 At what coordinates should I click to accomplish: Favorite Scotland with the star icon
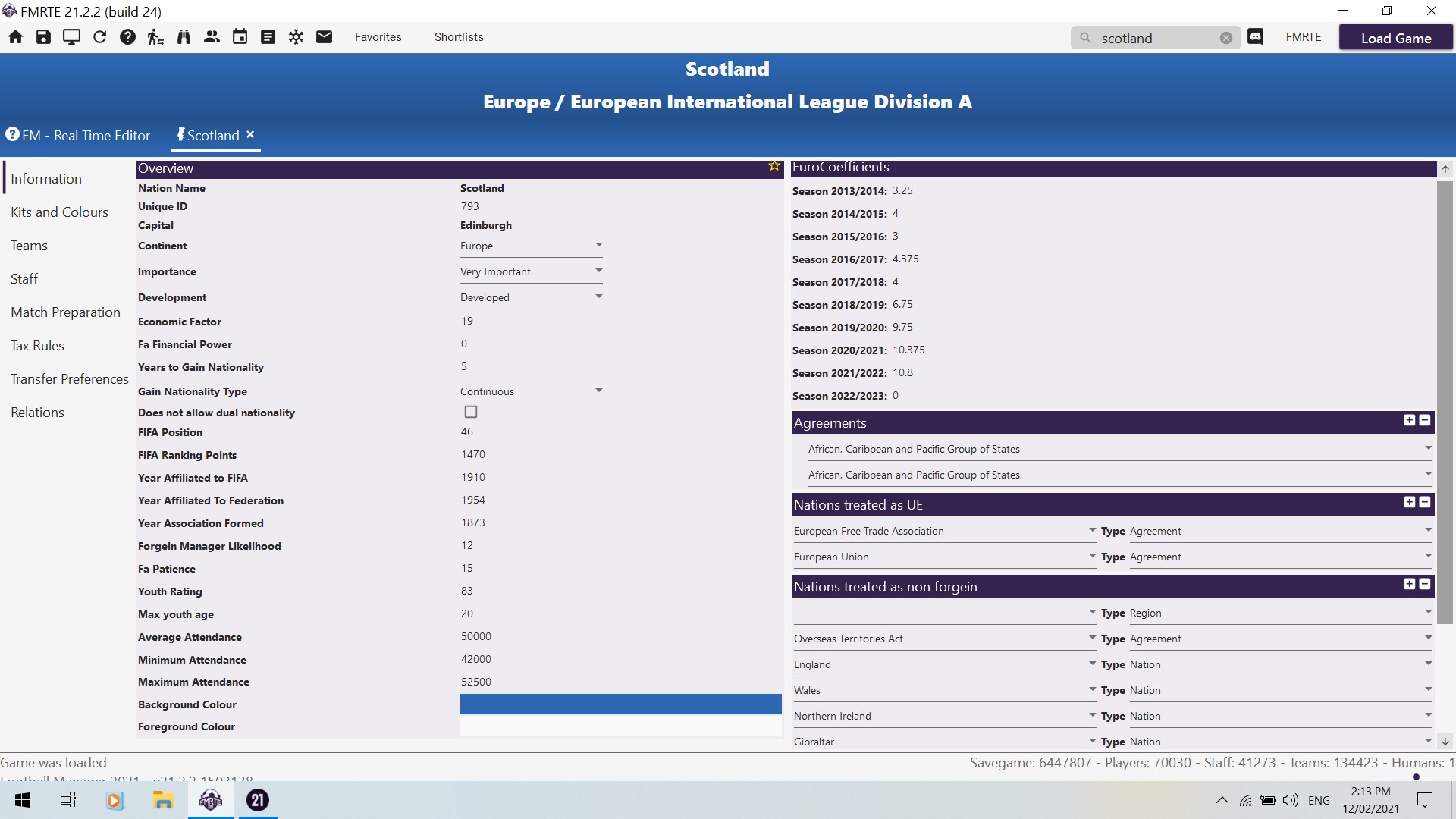coord(774,166)
